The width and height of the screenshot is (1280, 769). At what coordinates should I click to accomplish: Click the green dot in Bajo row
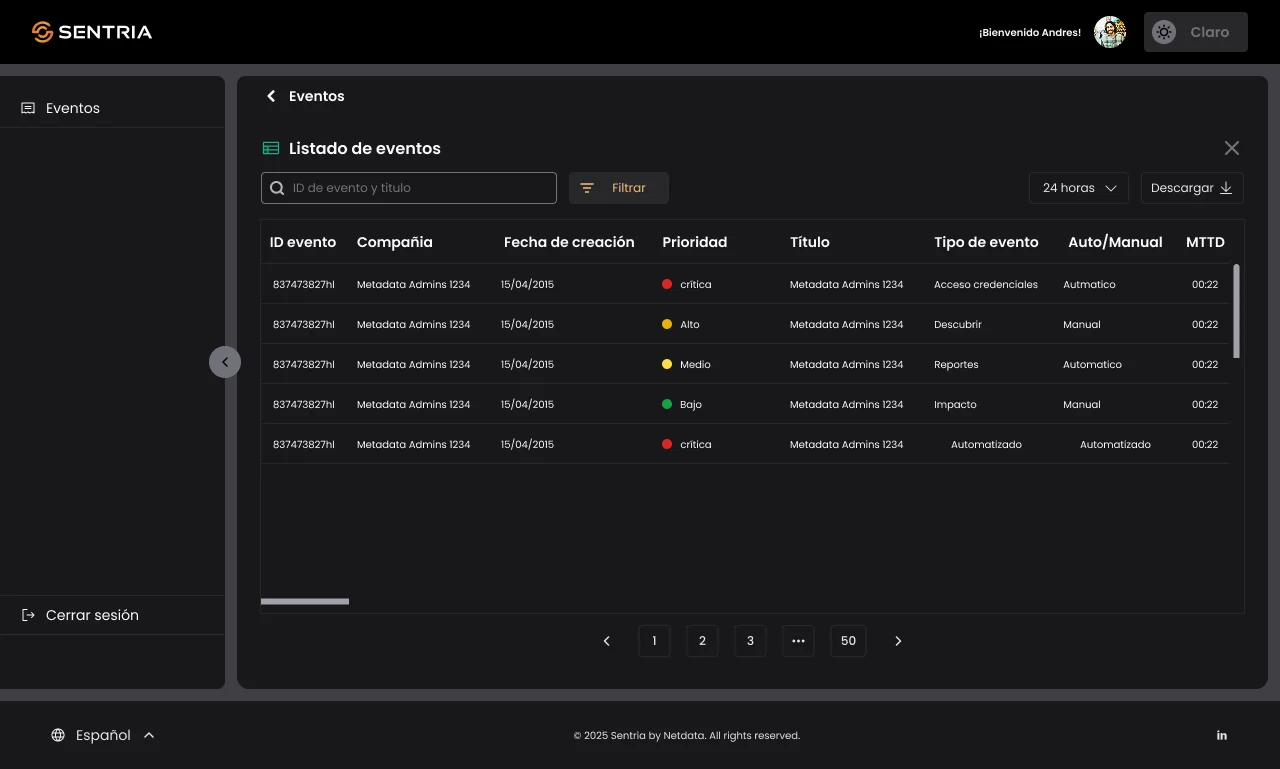[667, 404]
